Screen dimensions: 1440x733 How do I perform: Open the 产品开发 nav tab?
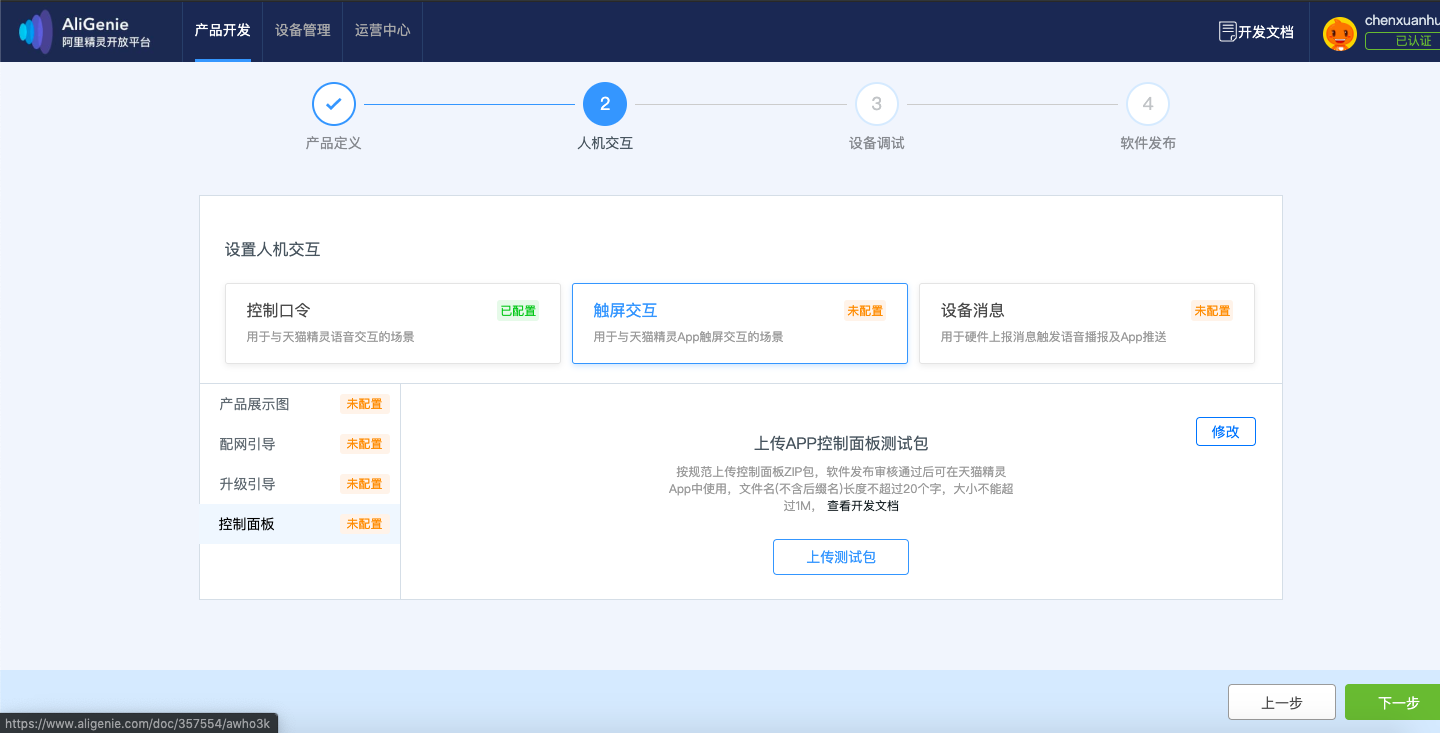[x=223, y=30]
